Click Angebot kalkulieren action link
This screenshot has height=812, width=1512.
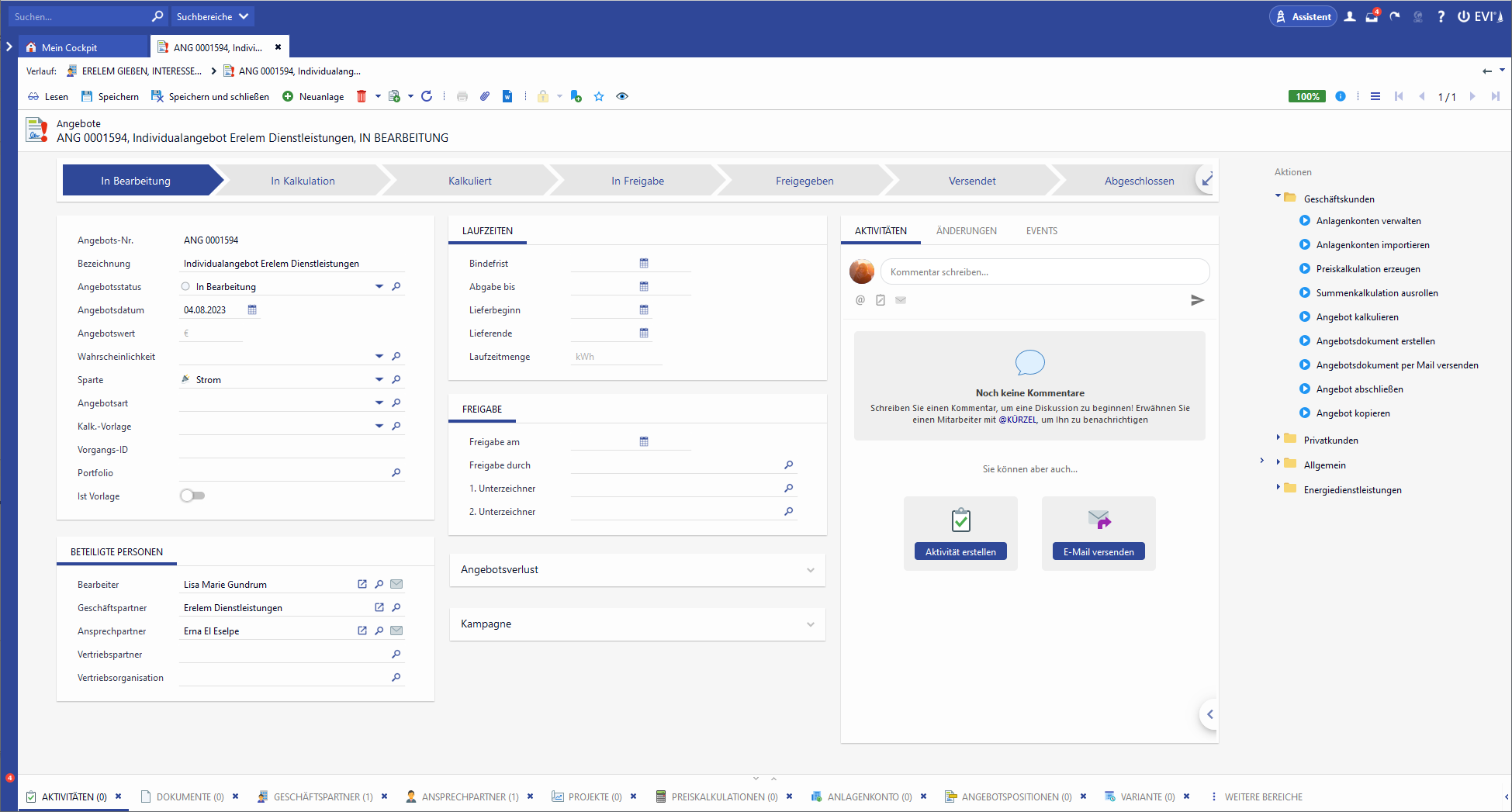(1357, 317)
